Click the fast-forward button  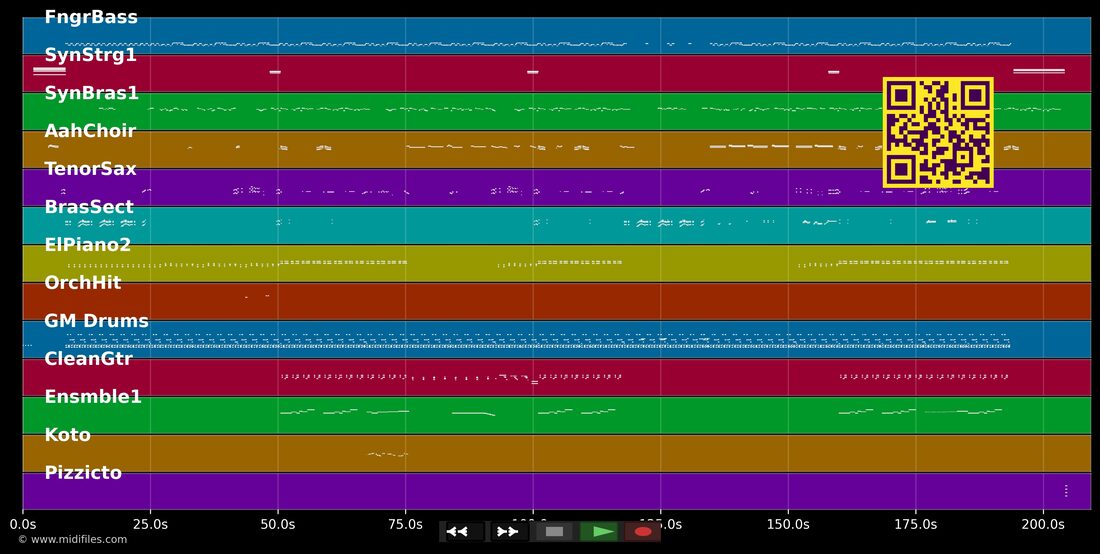pyautogui.click(x=508, y=532)
